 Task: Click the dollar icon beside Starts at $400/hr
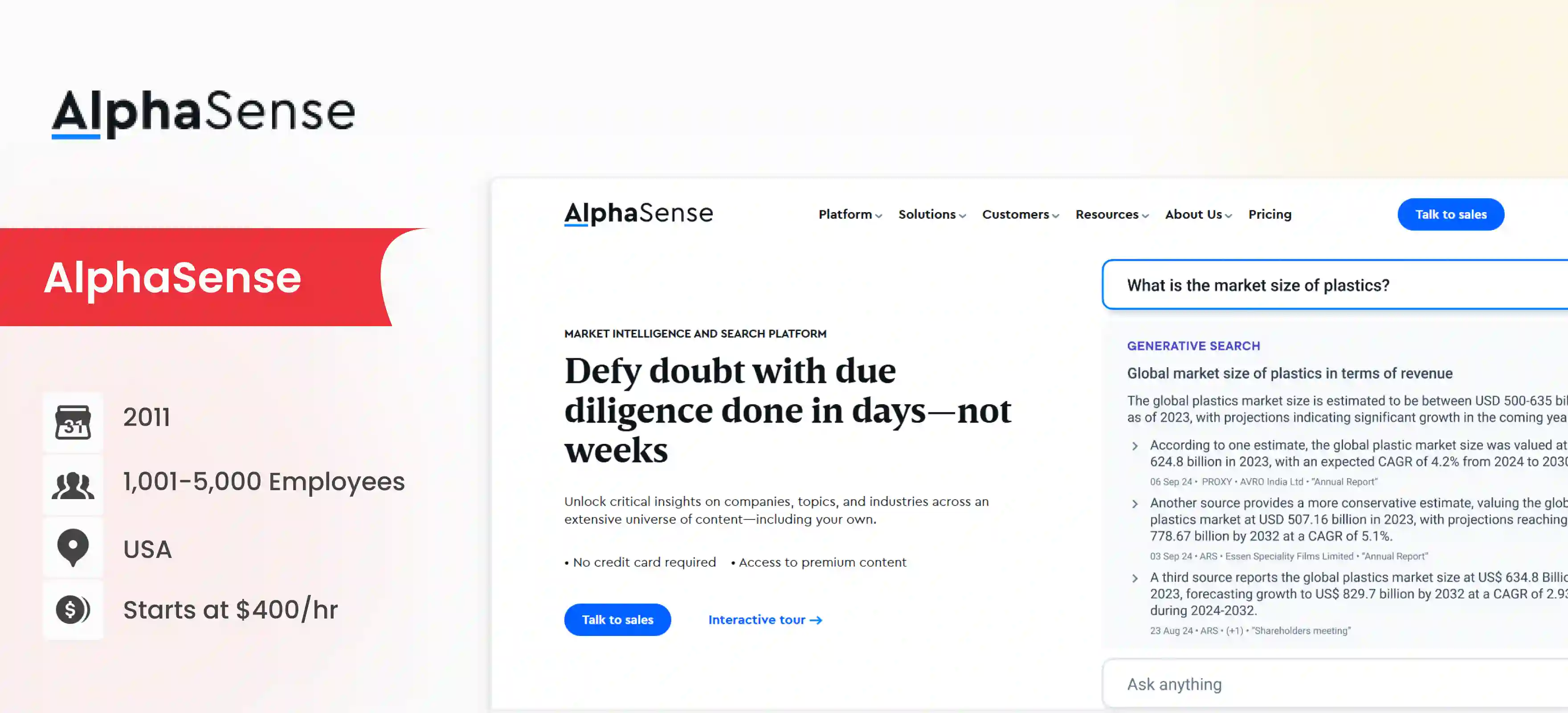click(73, 610)
